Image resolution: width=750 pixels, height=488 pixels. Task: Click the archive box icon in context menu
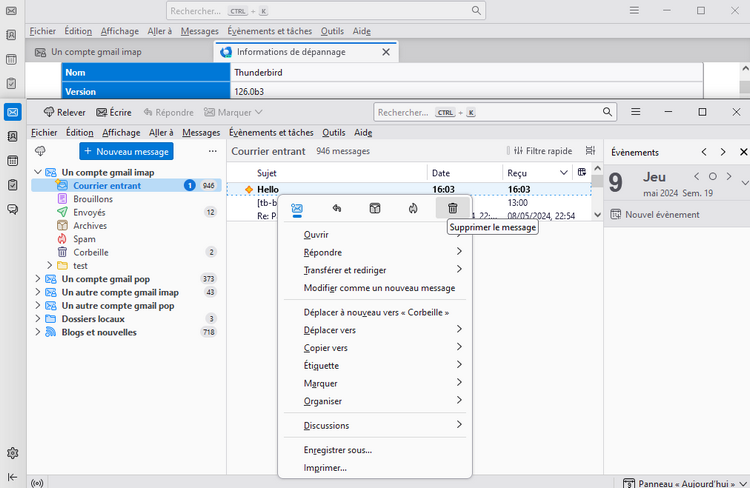pyautogui.click(x=375, y=208)
